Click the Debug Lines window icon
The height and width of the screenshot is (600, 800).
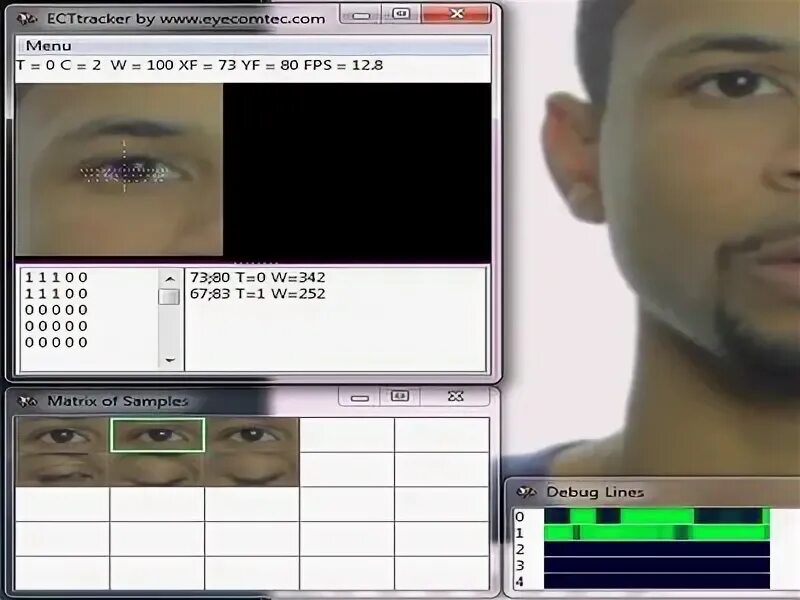526,492
